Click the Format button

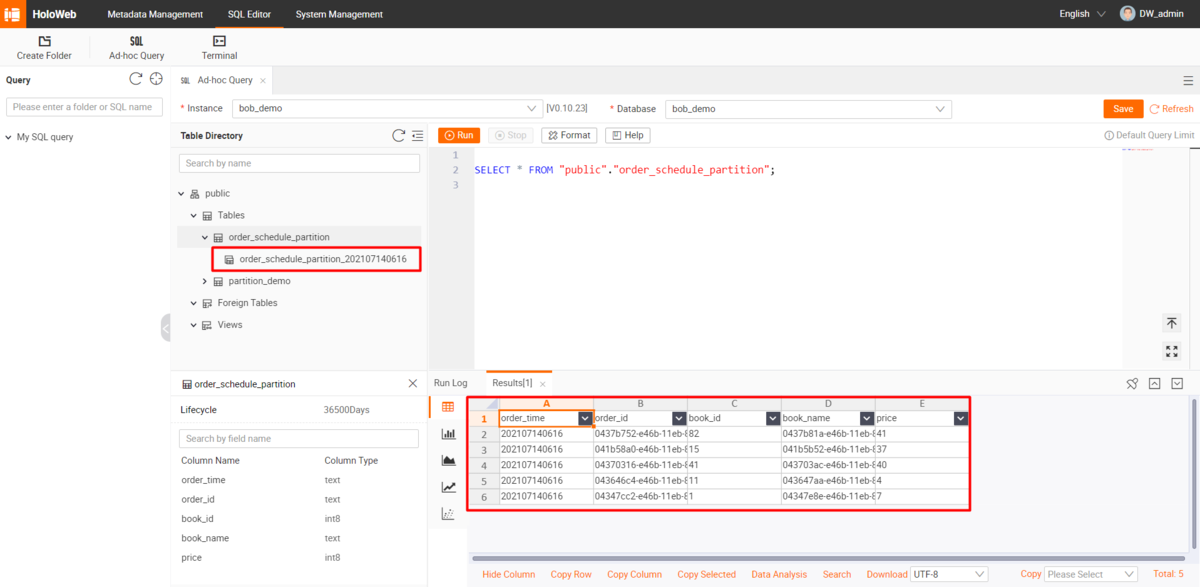coord(569,135)
